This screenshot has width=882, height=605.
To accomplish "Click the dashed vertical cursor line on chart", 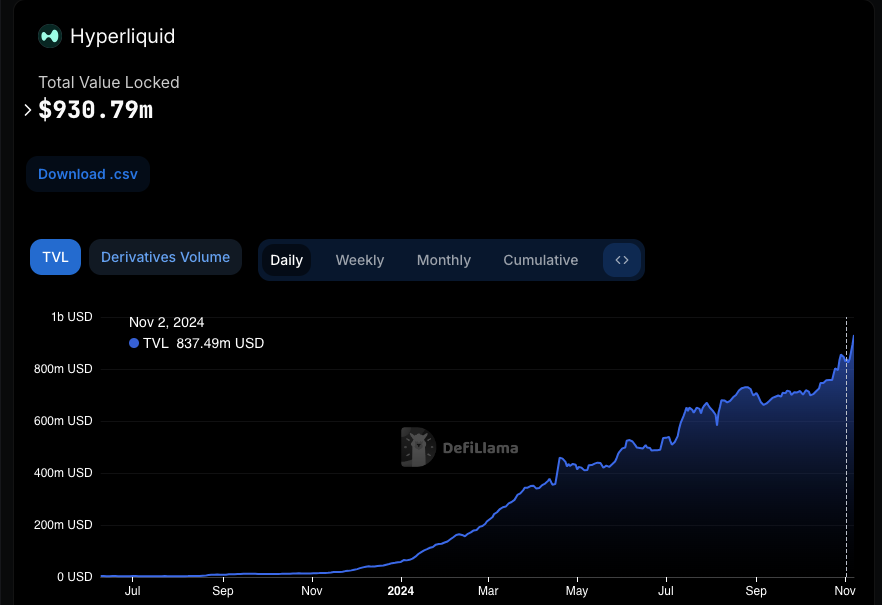I will pos(846,447).
